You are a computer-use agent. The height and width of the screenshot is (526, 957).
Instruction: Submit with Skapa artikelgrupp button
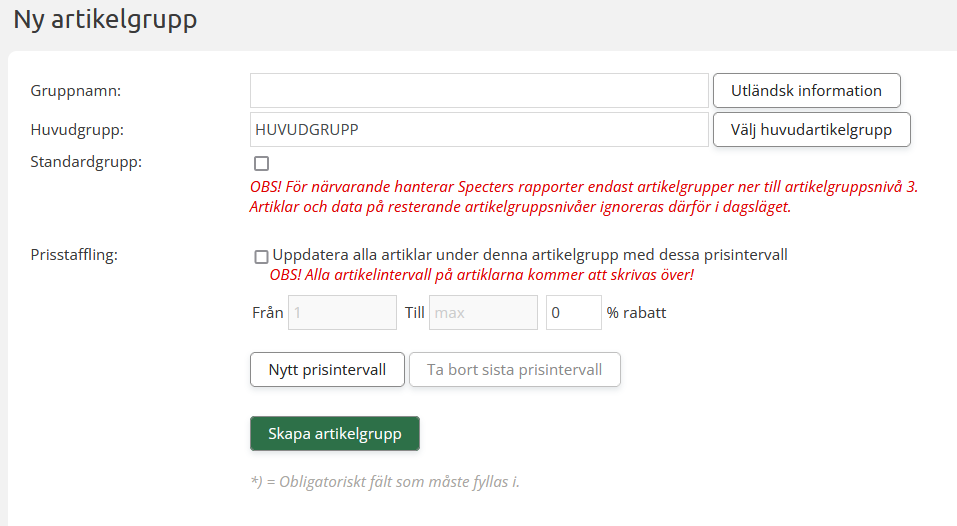[334, 434]
